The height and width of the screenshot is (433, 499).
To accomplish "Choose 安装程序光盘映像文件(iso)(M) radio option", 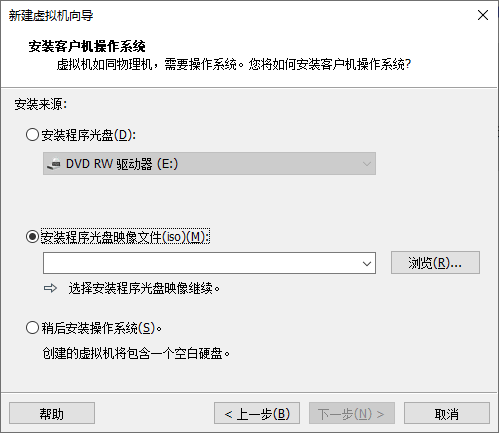I will coord(32,237).
